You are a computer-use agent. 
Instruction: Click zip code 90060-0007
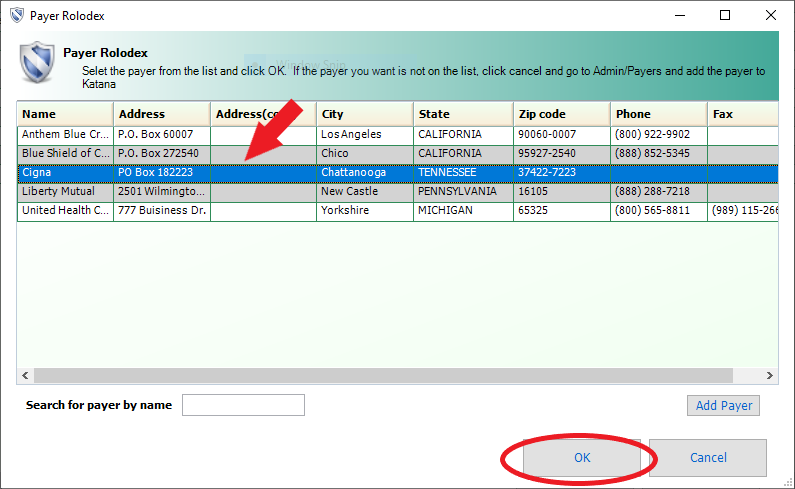(562, 134)
